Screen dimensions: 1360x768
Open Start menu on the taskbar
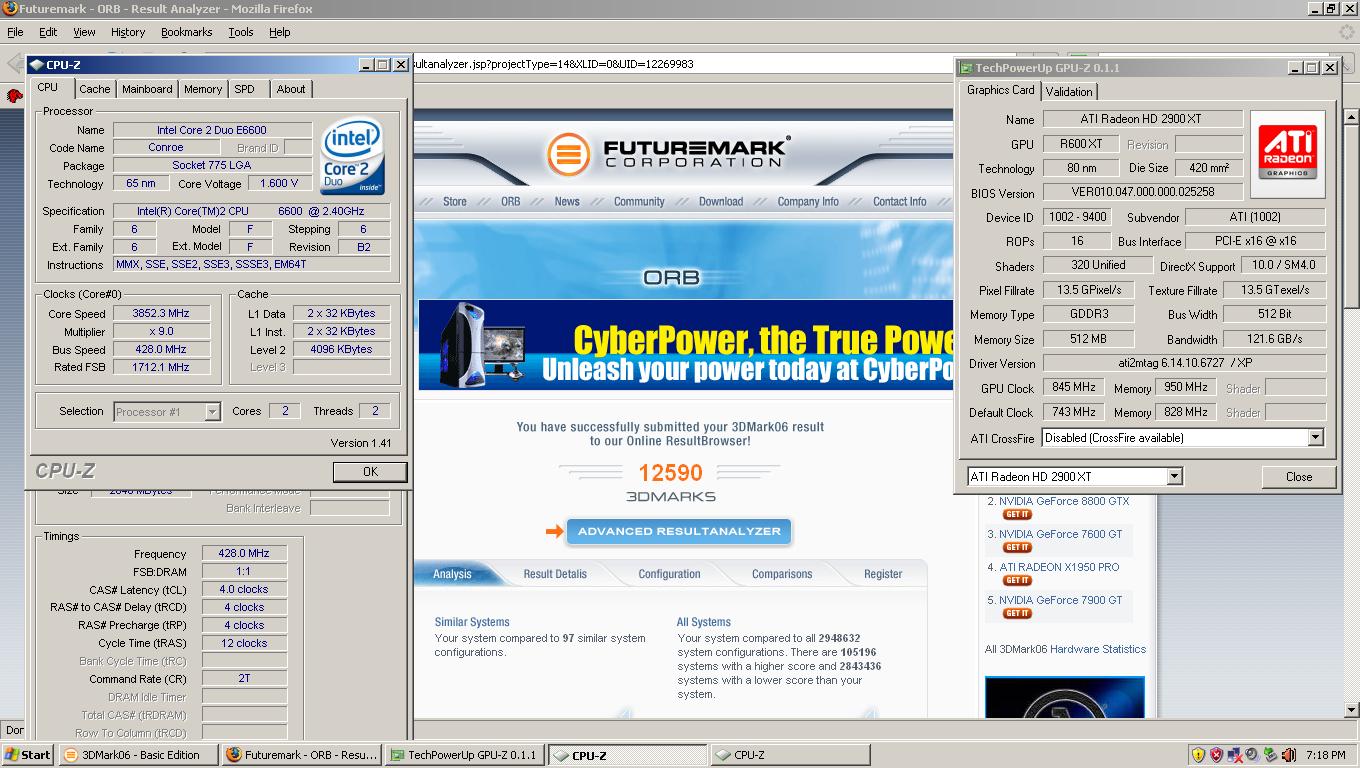point(28,755)
